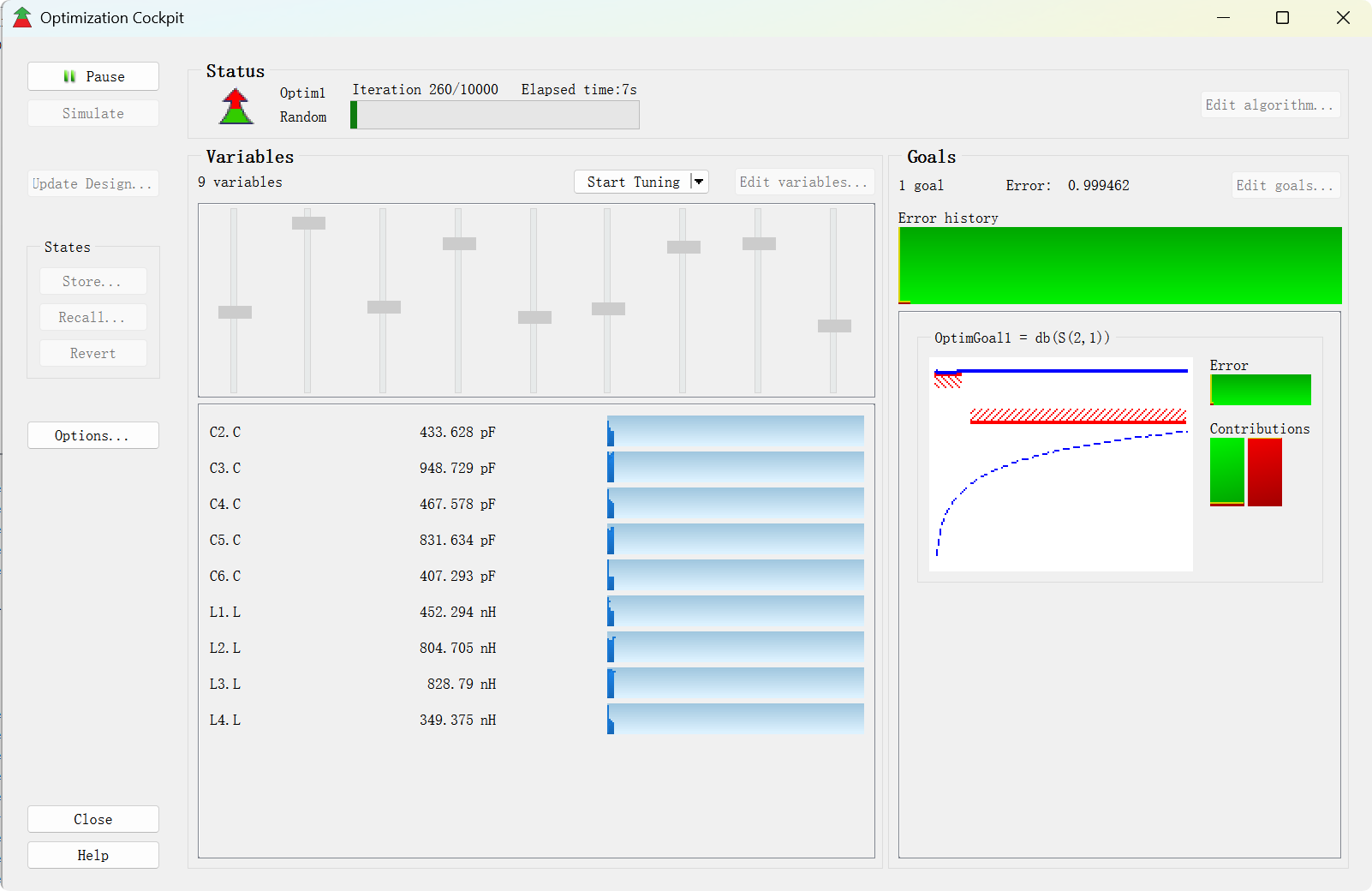Screen dimensions: 1372x891
Task: Click the Pause button
Action: click(x=93, y=76)
